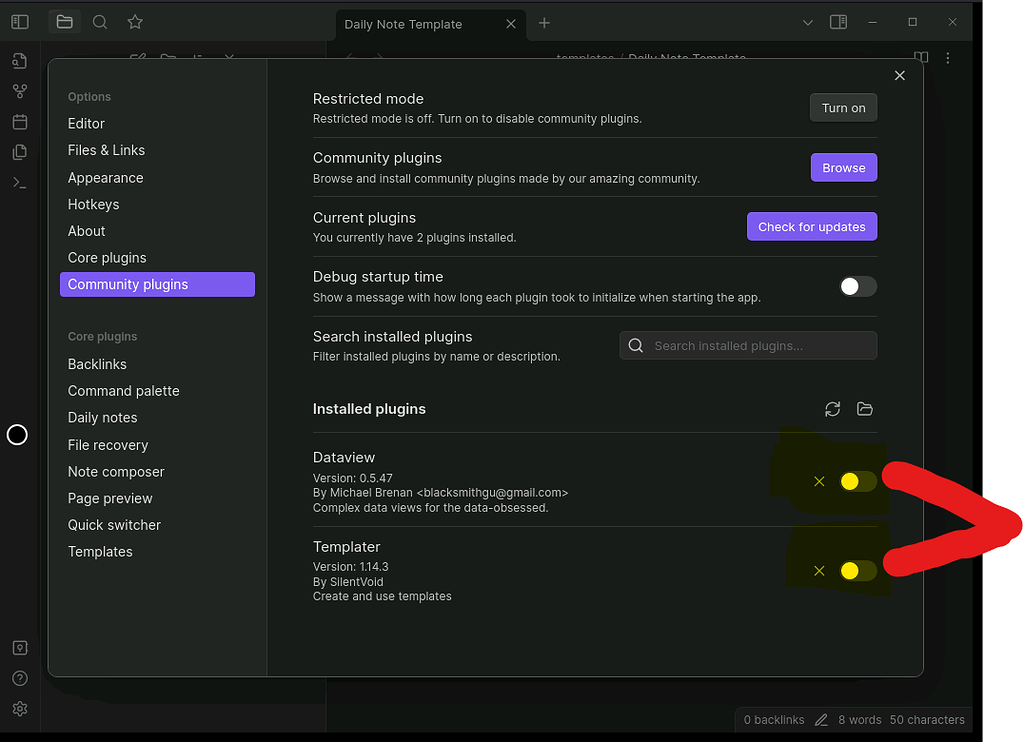Click 8 words in status bar
1024x742 pixels.
point(859,720)
